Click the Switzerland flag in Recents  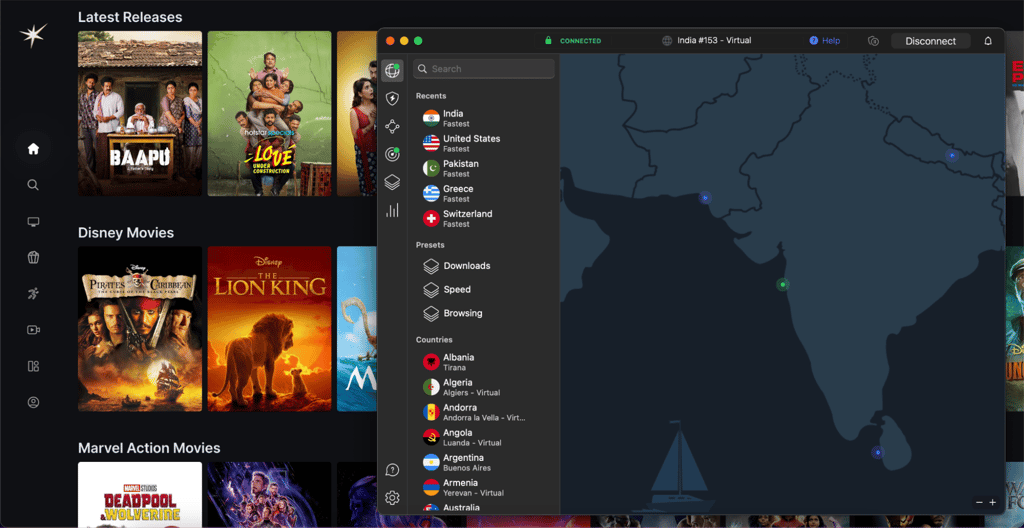tap(431, 218)
